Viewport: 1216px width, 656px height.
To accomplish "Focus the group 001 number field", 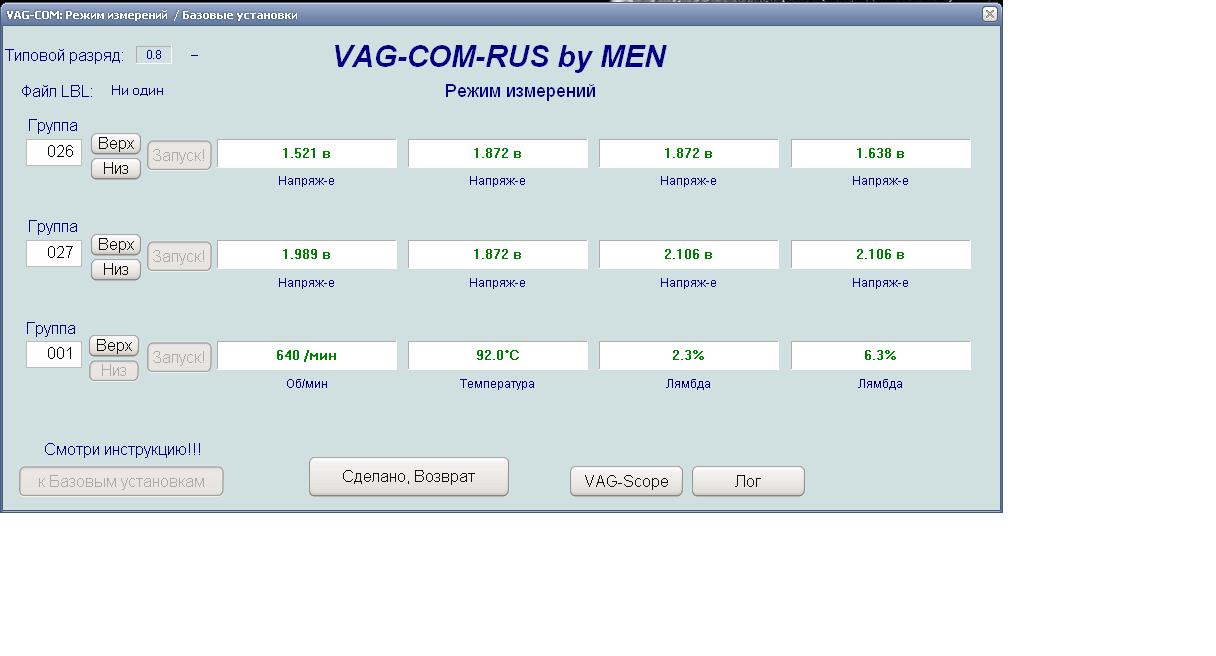I will 54,354.
